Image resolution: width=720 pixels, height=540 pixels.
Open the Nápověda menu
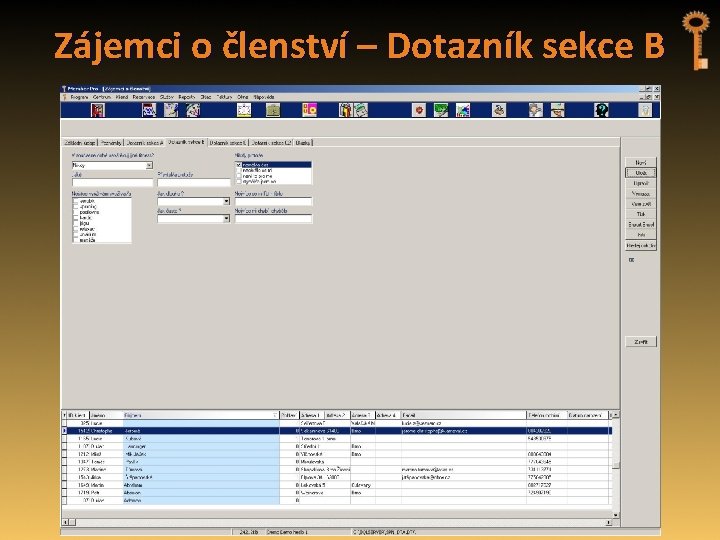tap(264, 97)
